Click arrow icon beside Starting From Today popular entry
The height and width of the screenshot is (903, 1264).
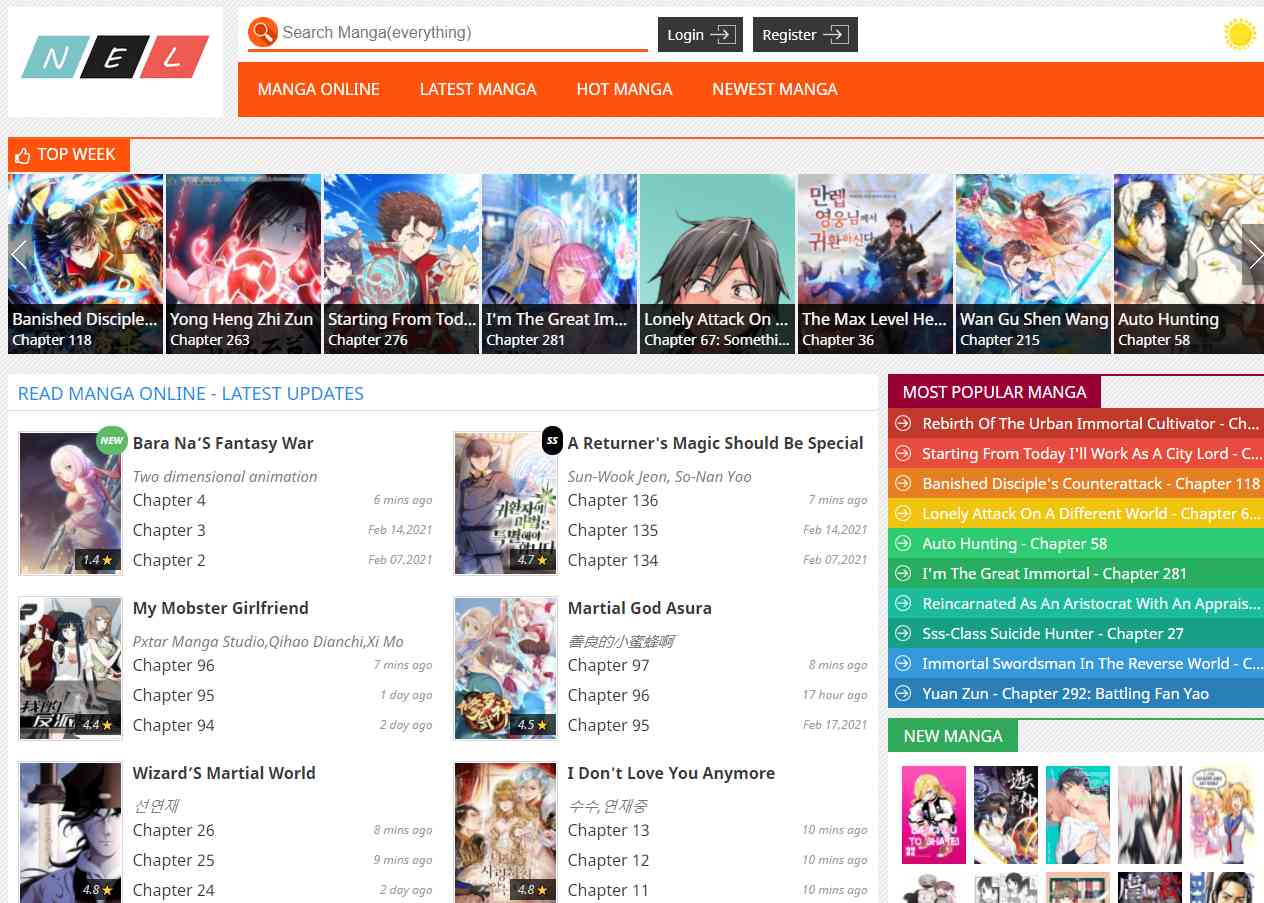(903, 453)
